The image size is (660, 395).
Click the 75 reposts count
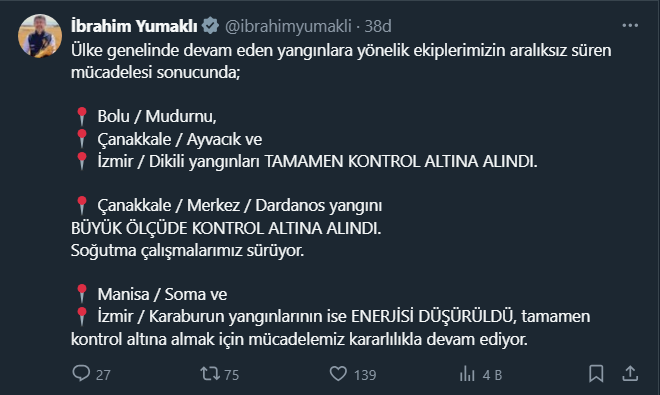[232, 375]
